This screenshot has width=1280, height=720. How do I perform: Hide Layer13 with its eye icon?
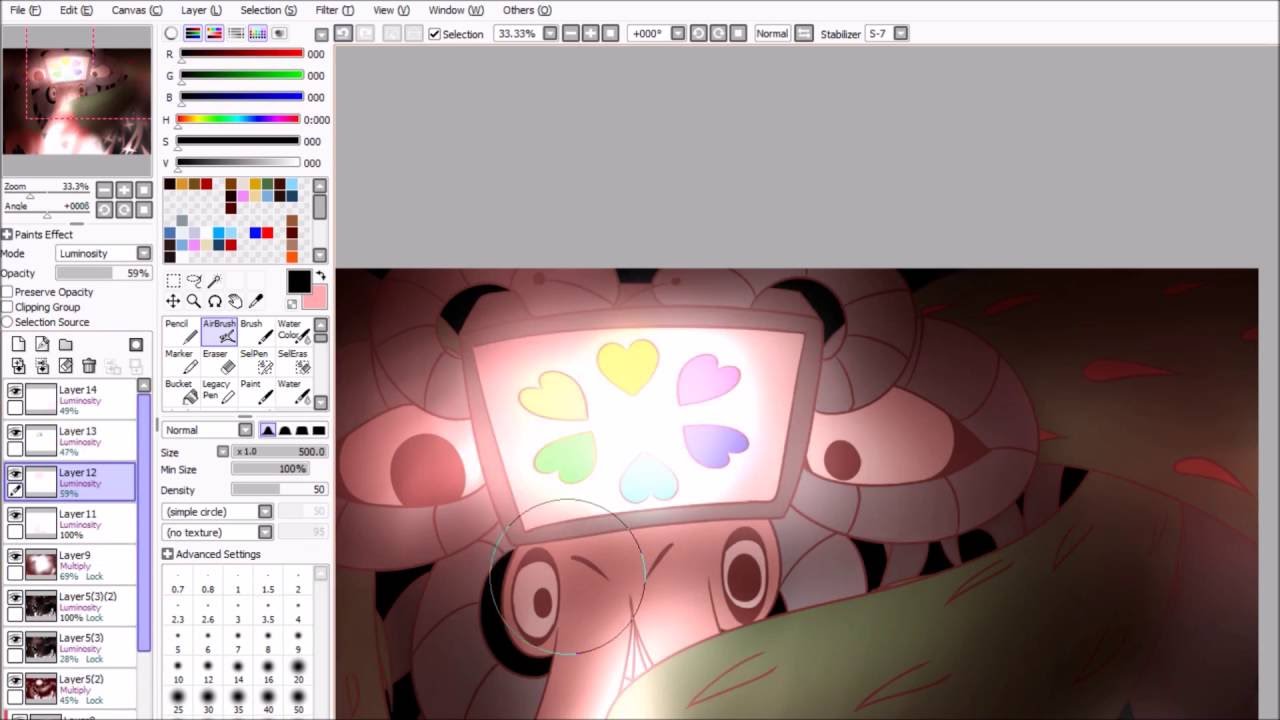(15, 432)
